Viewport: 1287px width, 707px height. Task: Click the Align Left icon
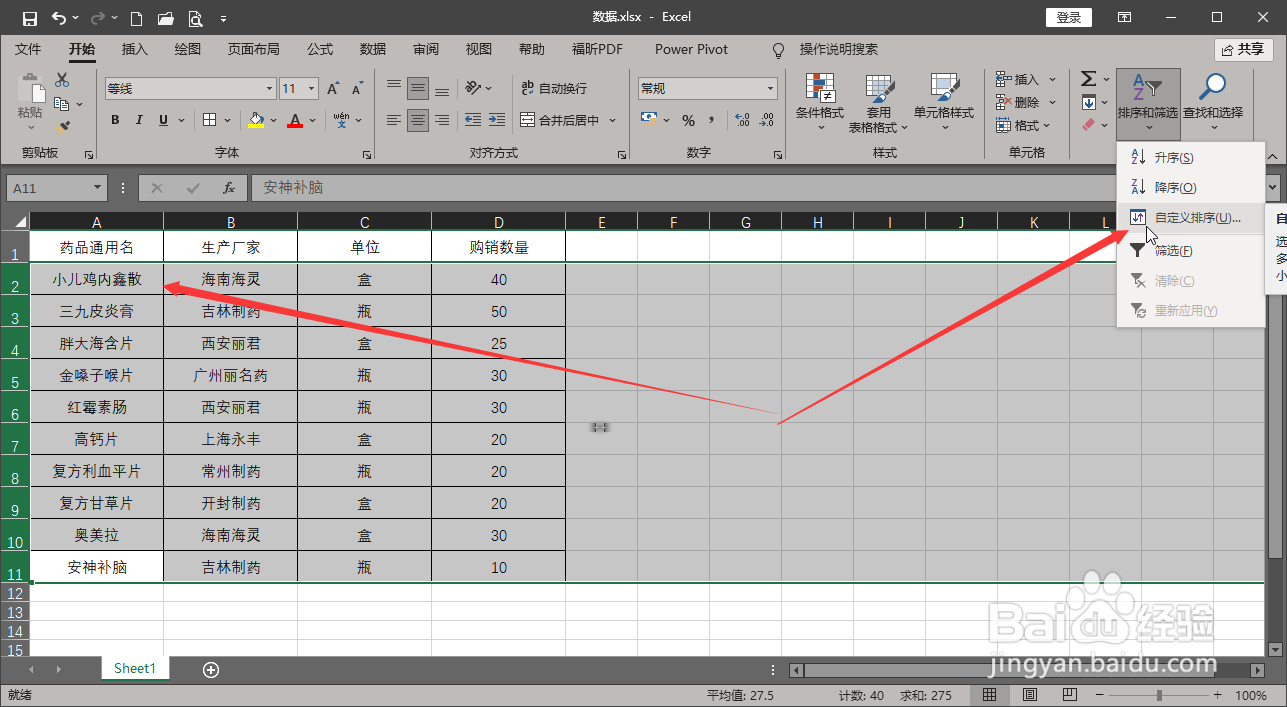click(394, 120)
